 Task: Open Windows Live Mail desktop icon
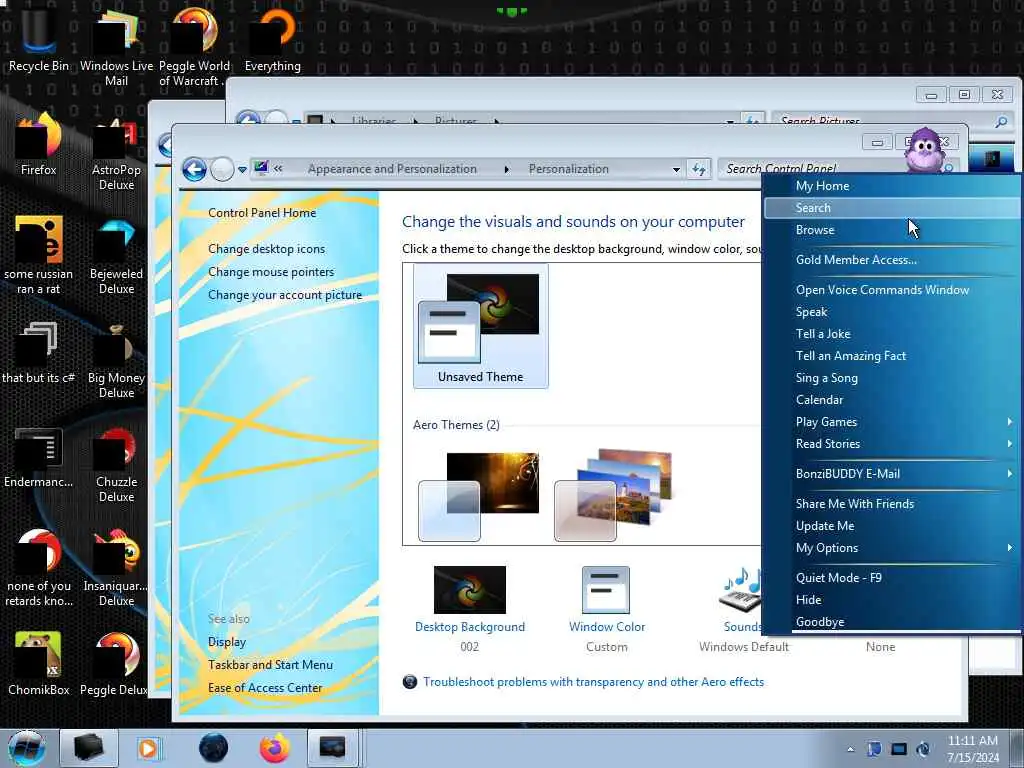point(116,47)
